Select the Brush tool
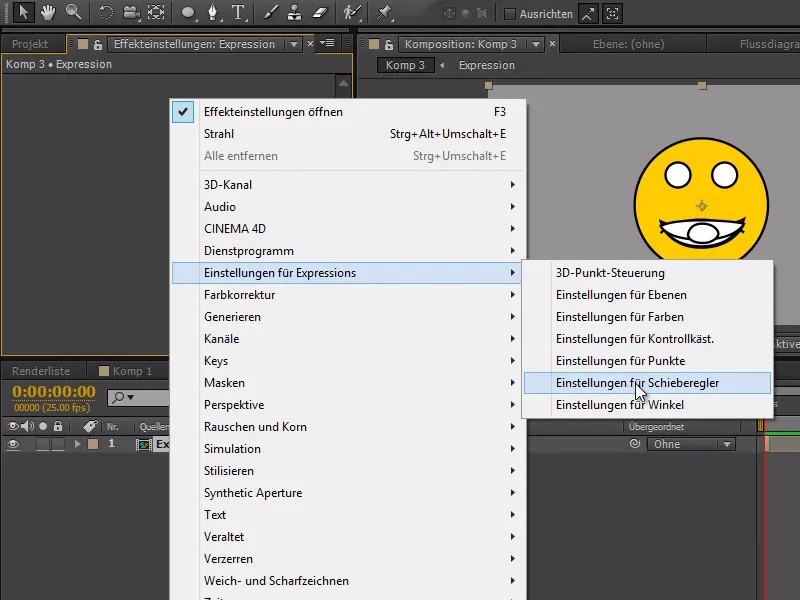The height and width of the screenshot is (600, 800). pos(271,13)
